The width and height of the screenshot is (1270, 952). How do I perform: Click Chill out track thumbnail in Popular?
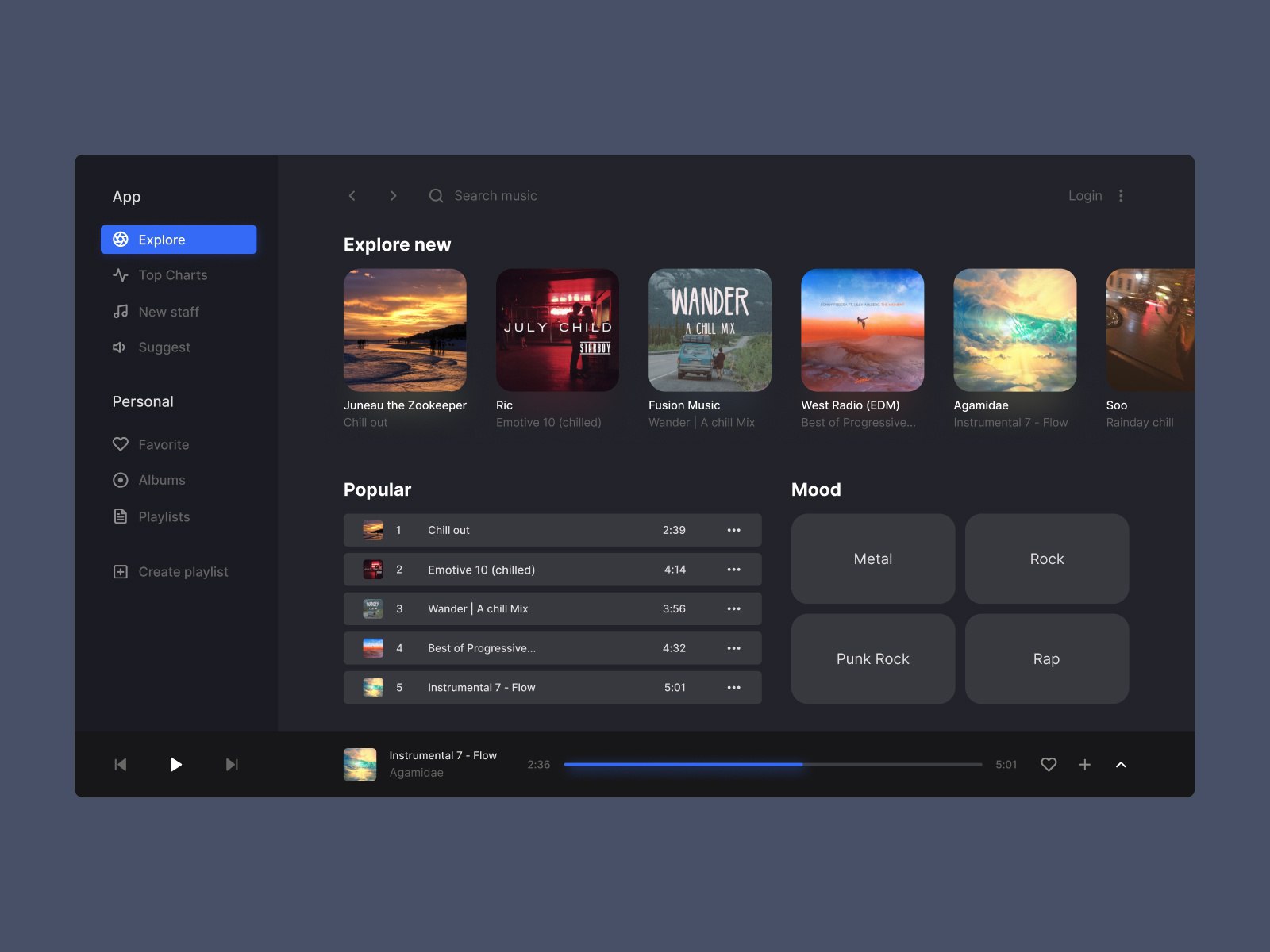(x=373, y=530)
